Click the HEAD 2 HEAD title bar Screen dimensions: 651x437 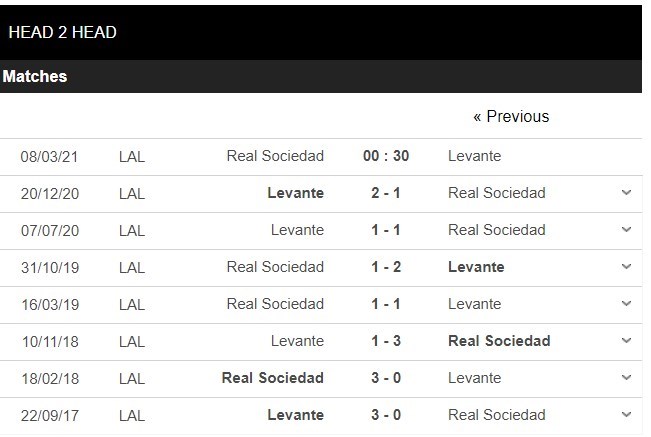click(62, 32)
